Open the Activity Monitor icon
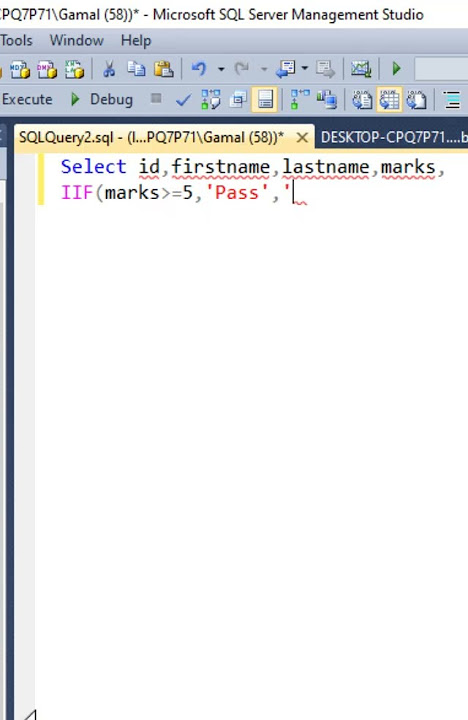This screenshot has width=468, height=720. click(361, 69)
